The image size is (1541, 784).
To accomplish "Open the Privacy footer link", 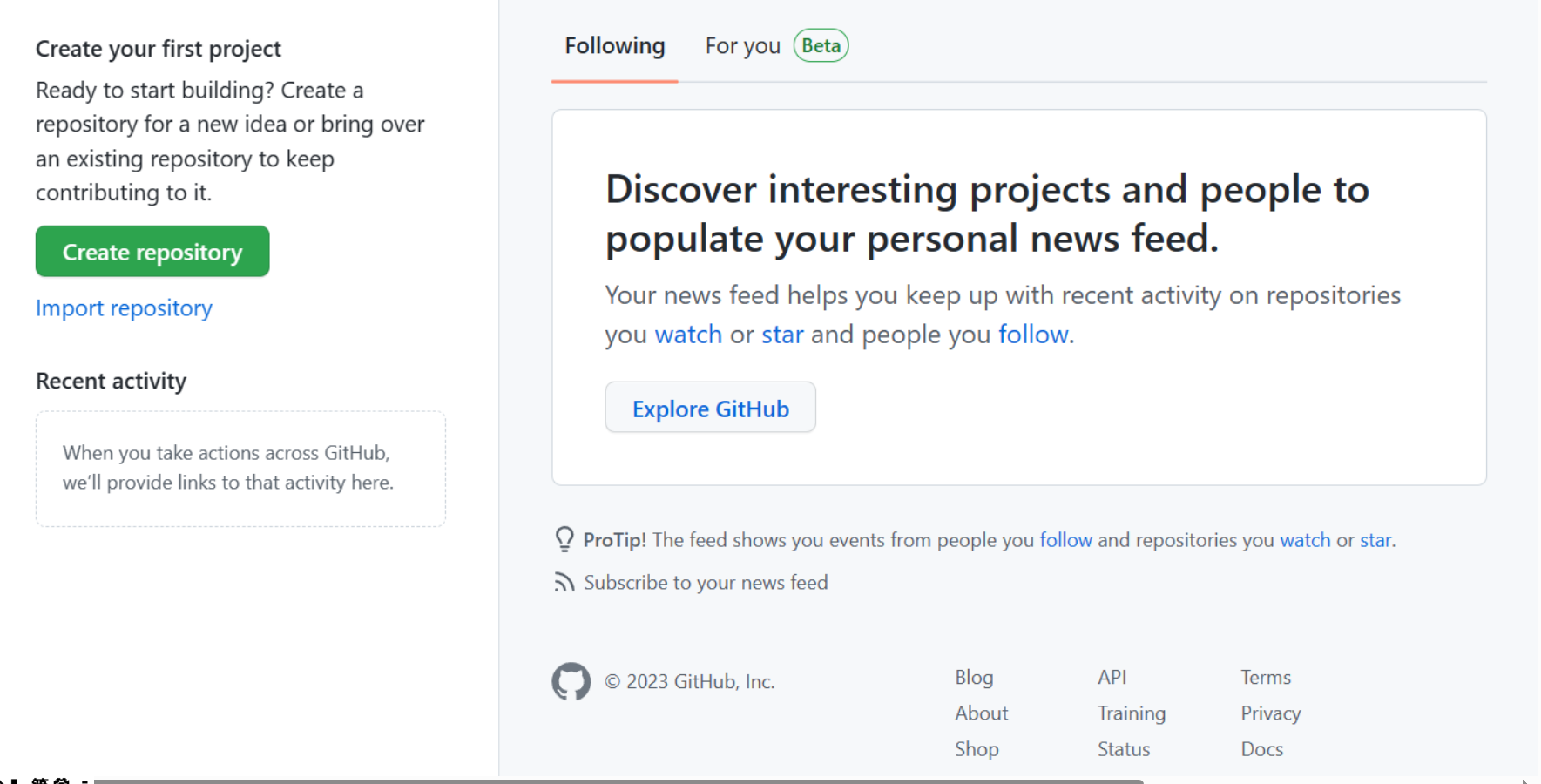I will [1270, 713].
